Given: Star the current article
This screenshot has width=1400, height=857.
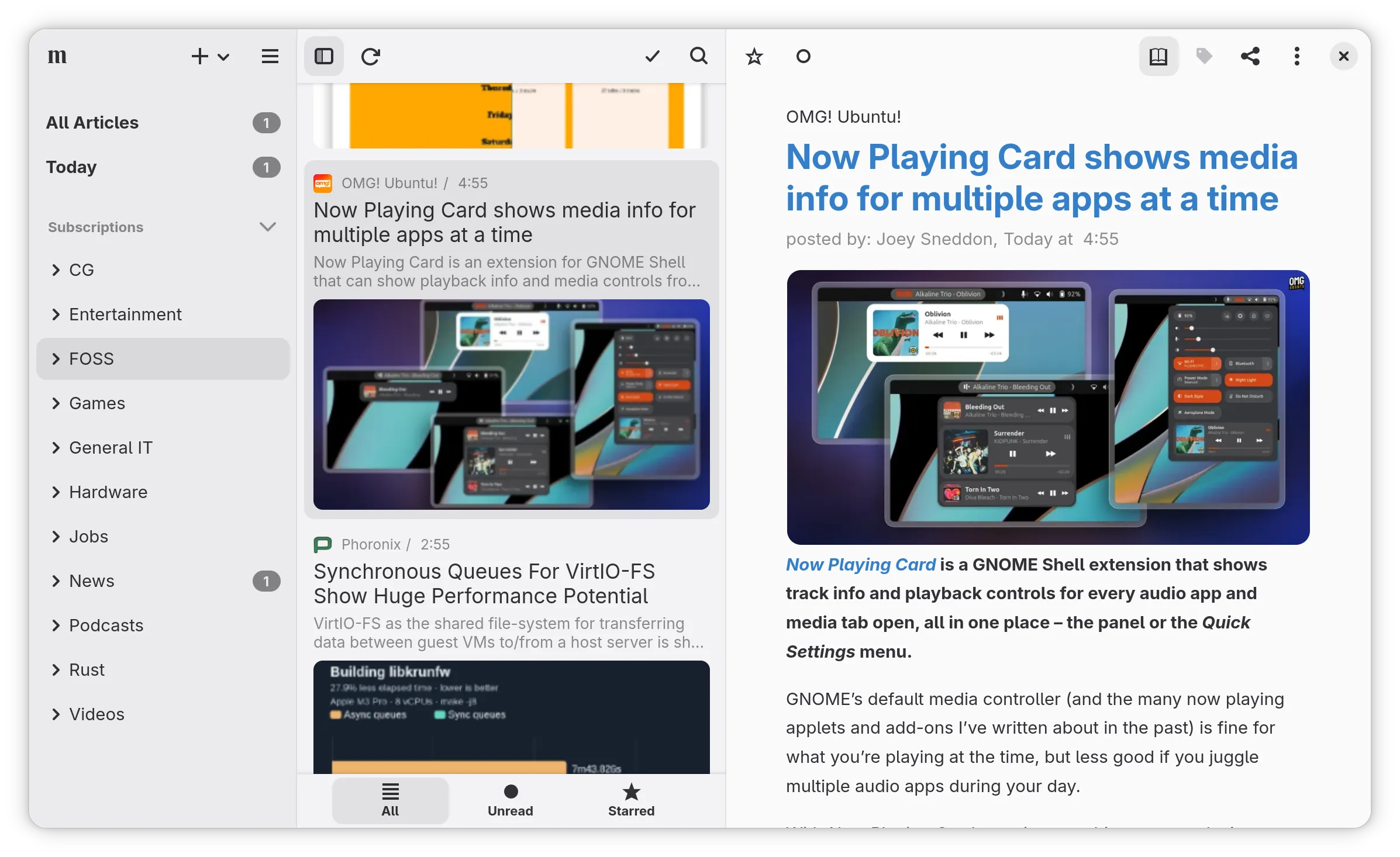Looking at the screenshot, I should (x=754, y=57).
